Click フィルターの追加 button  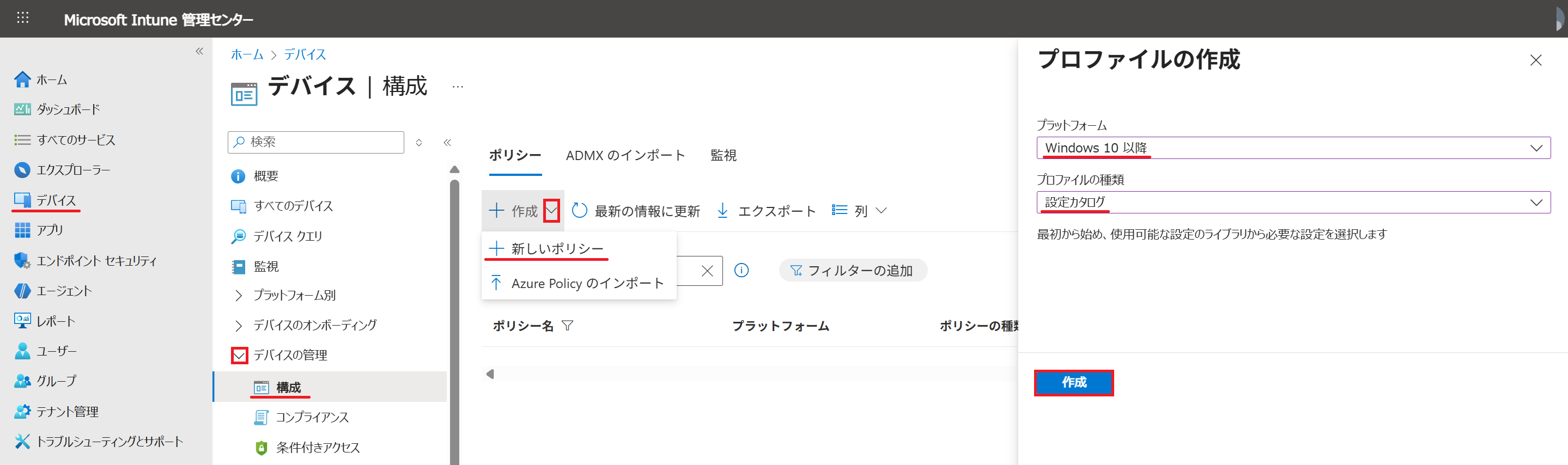(x=853, y=270)
